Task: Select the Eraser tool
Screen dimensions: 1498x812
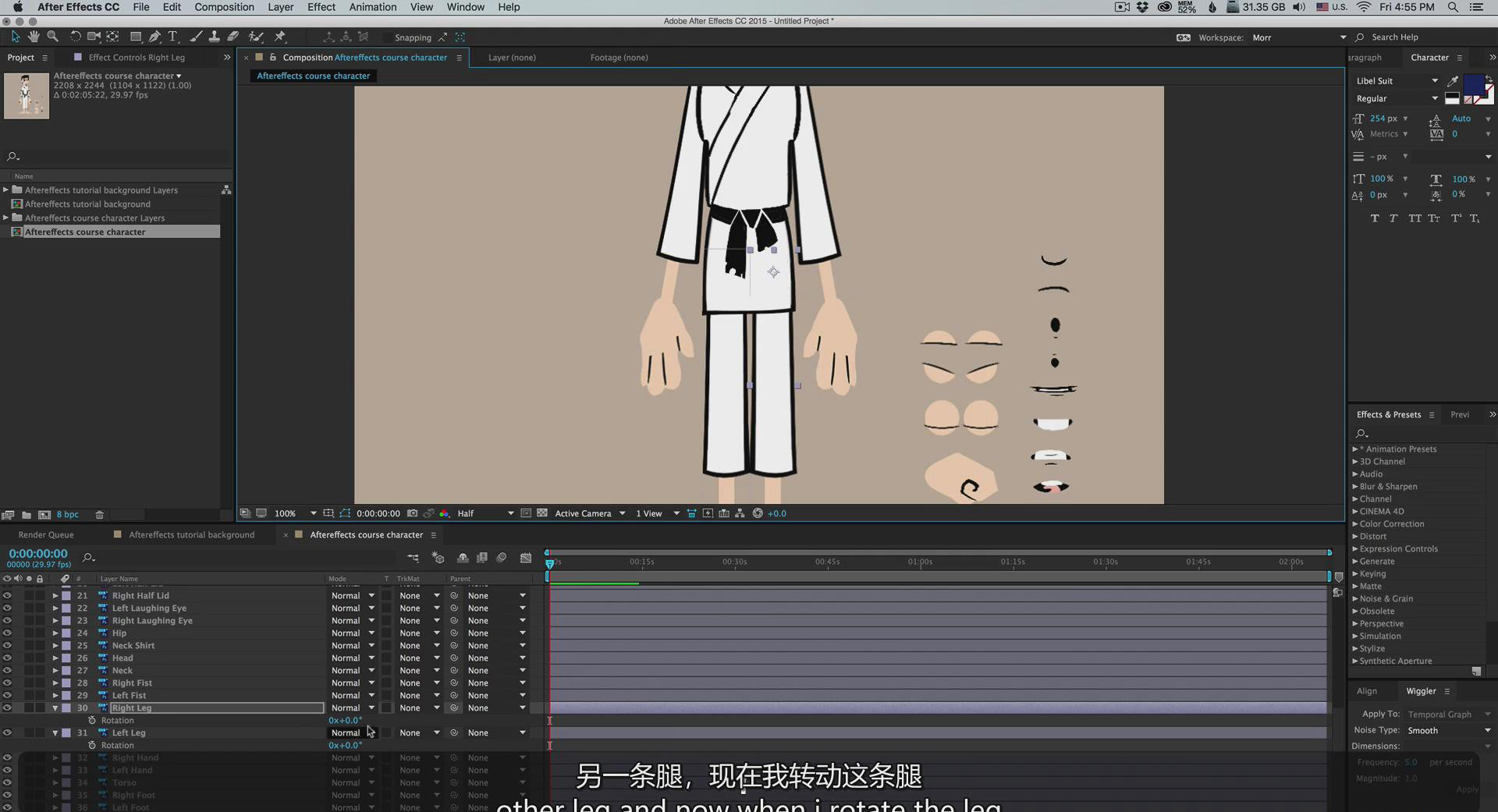Action: pyautogui.click(x=233, y=37)
